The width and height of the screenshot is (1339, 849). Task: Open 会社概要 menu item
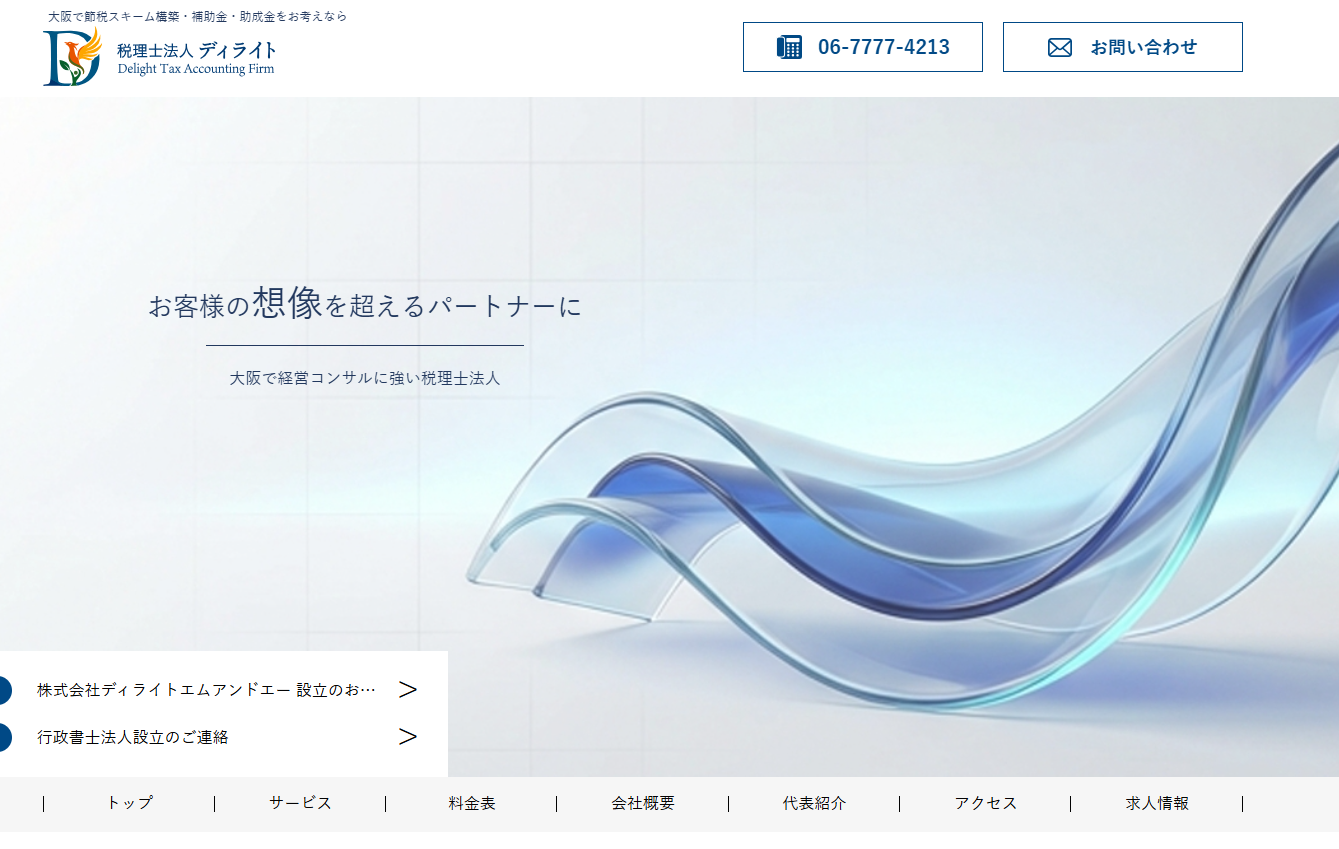pyautogui.click(x=643, y=803)
